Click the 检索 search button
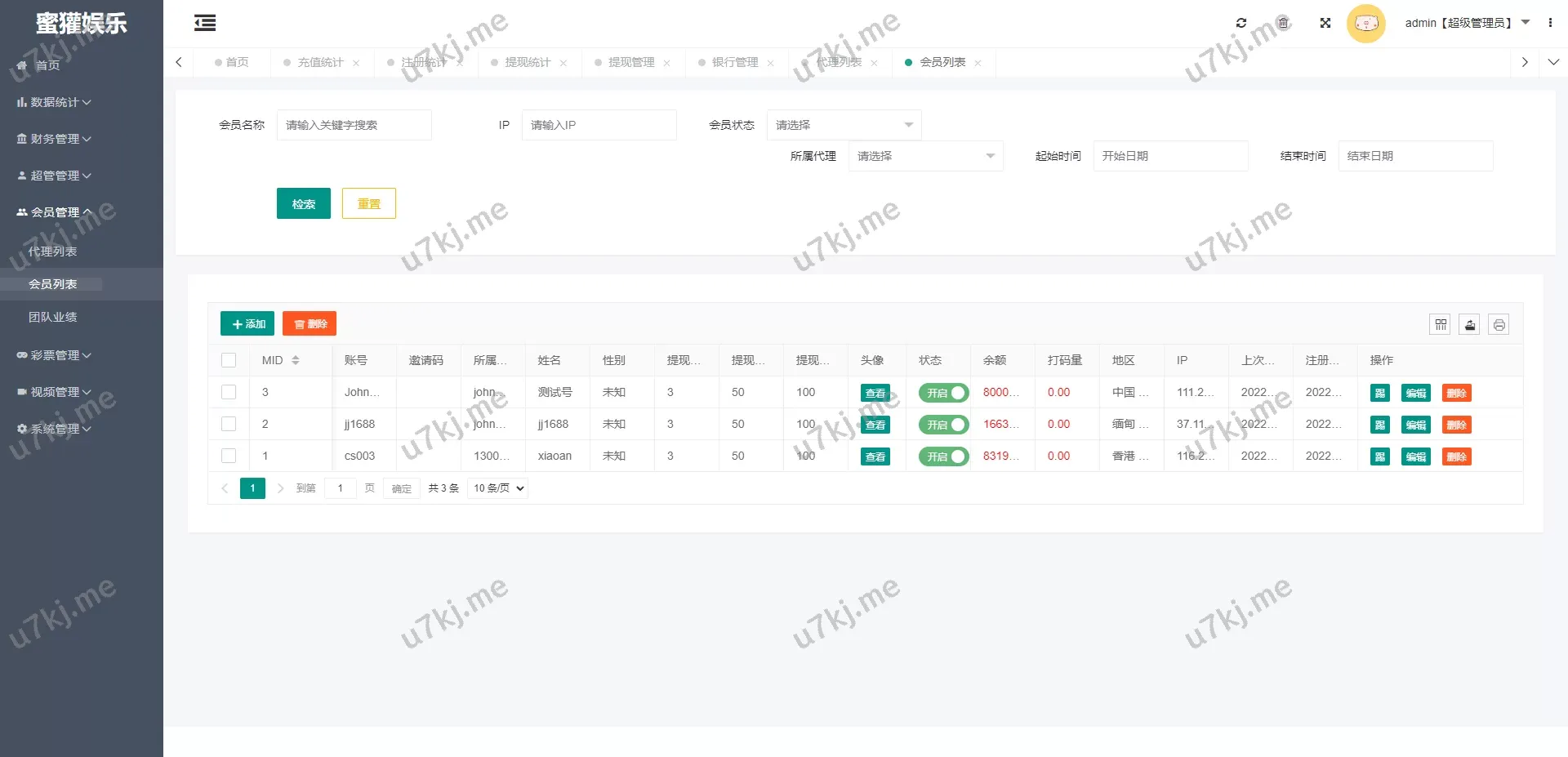The height and width of the screenshot is (757, 1568). [304, 203]
